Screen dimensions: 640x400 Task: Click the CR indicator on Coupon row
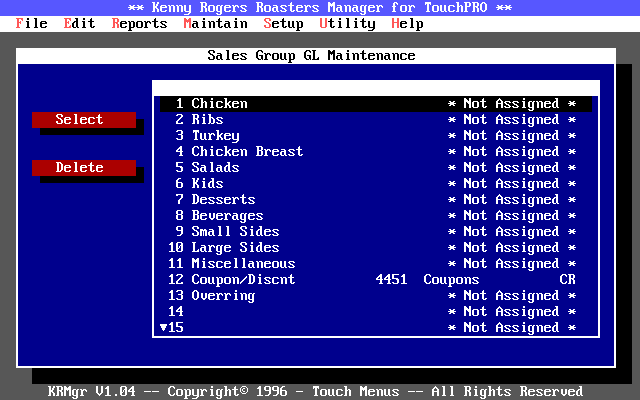click(x=567, y=280)
